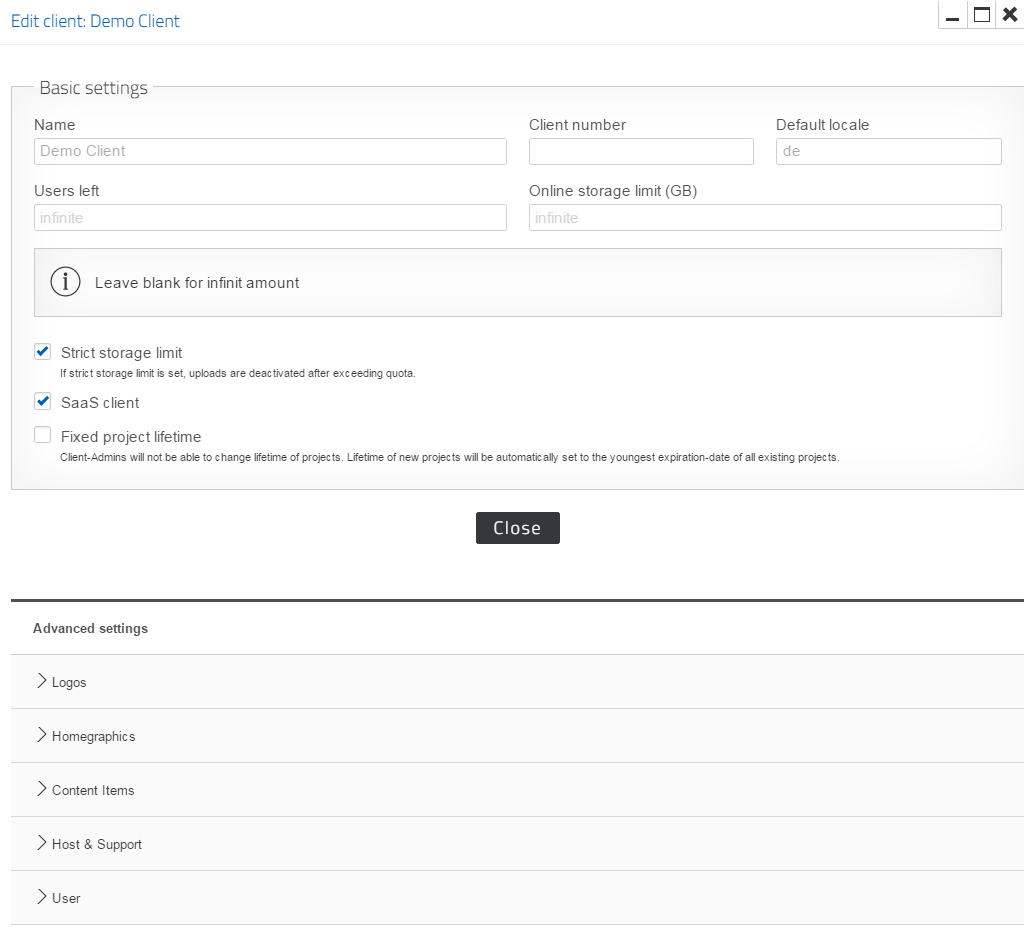Click the "Leave blank for infinit amount" hint

(x=197, y=283)
